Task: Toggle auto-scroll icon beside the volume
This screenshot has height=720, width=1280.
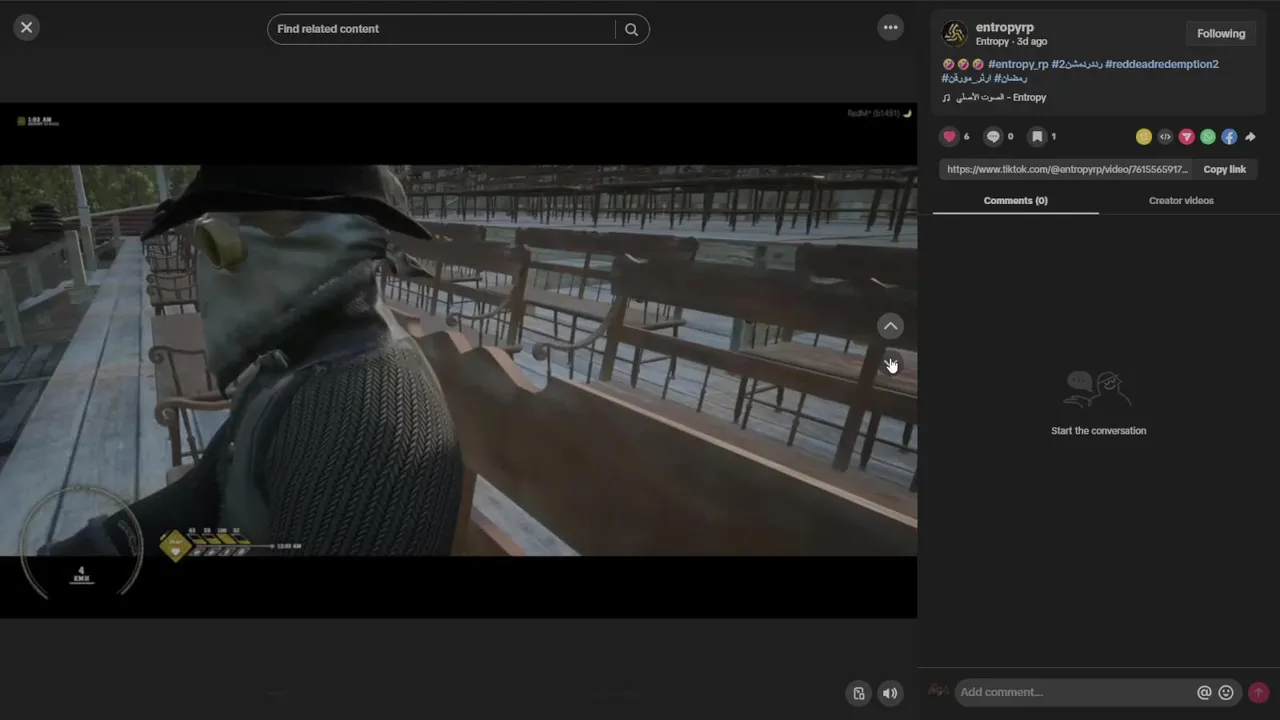Action: click(858, 693)
